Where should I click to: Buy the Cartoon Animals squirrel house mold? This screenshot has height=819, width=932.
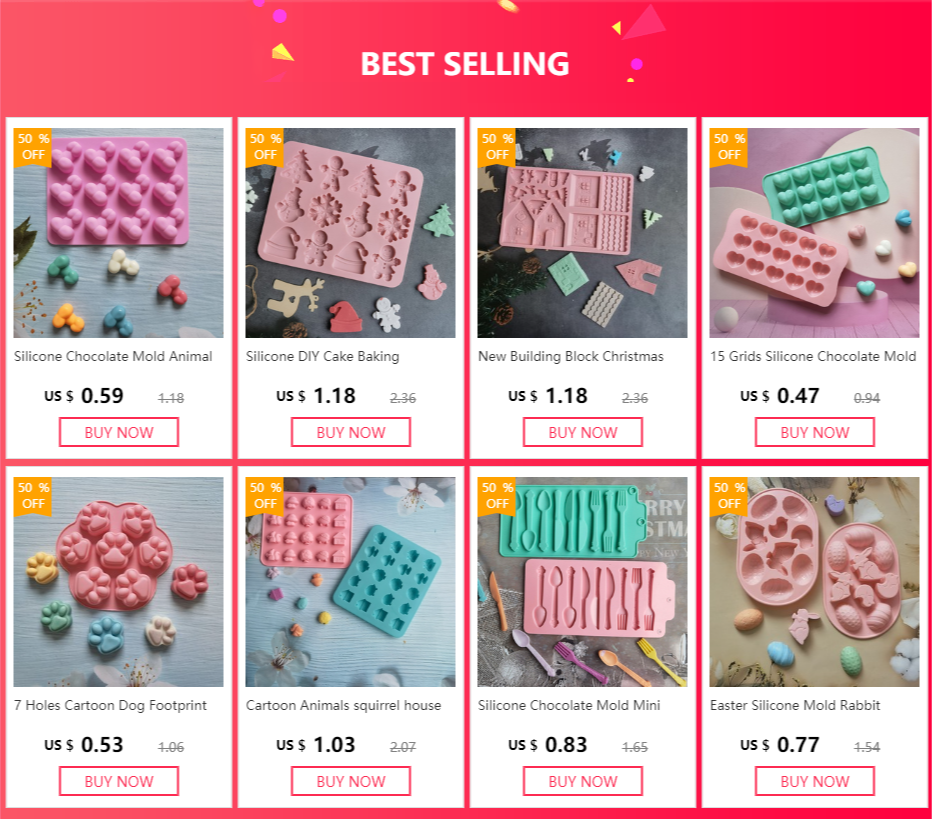(351, 781)
